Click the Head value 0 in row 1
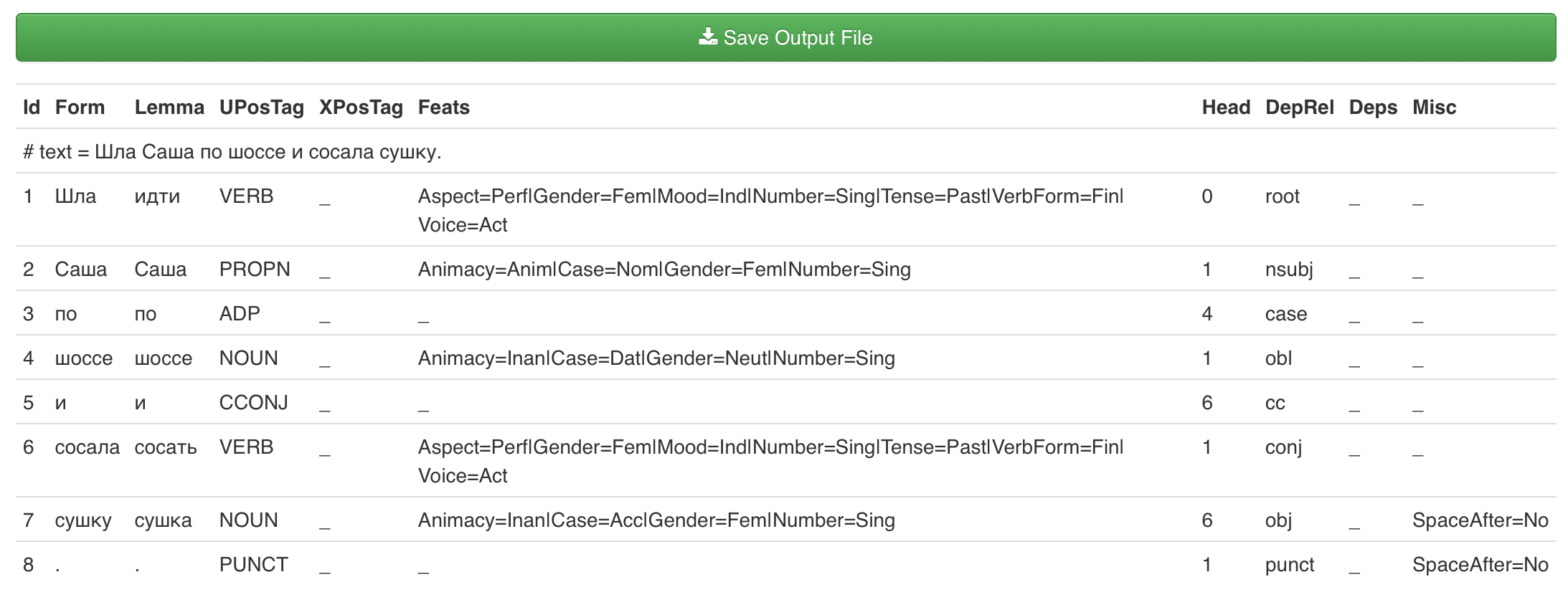Screen dimensions: 1568x605 1207,196
